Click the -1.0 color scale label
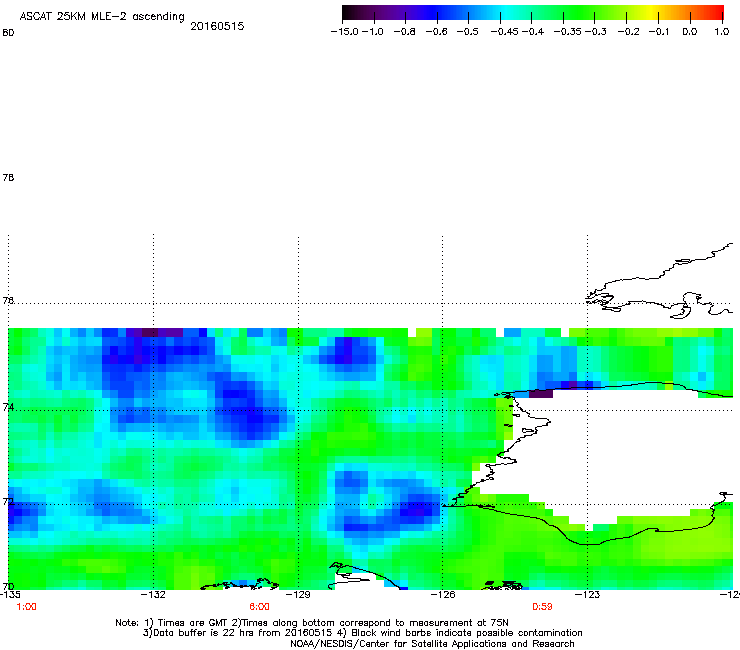 [x=372, y=32]
